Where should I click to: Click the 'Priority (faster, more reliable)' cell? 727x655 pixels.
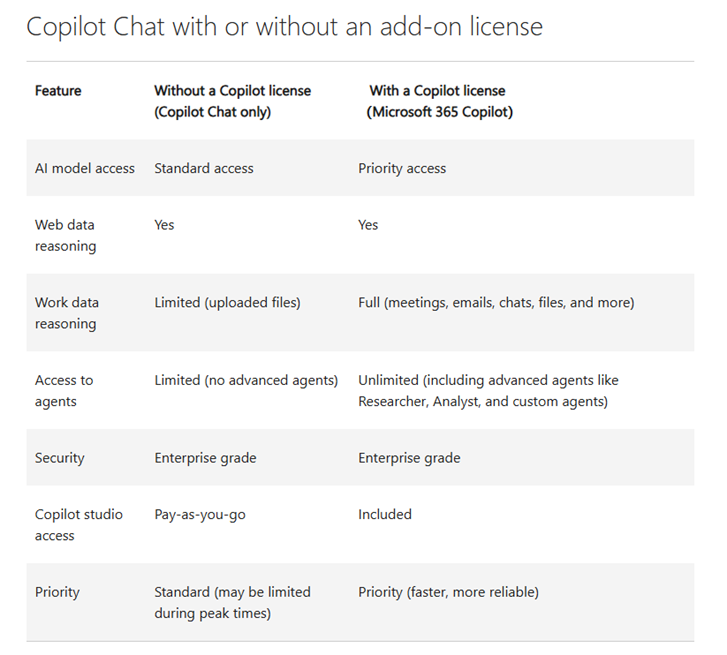pyautogui.click(x=448, y=592)
